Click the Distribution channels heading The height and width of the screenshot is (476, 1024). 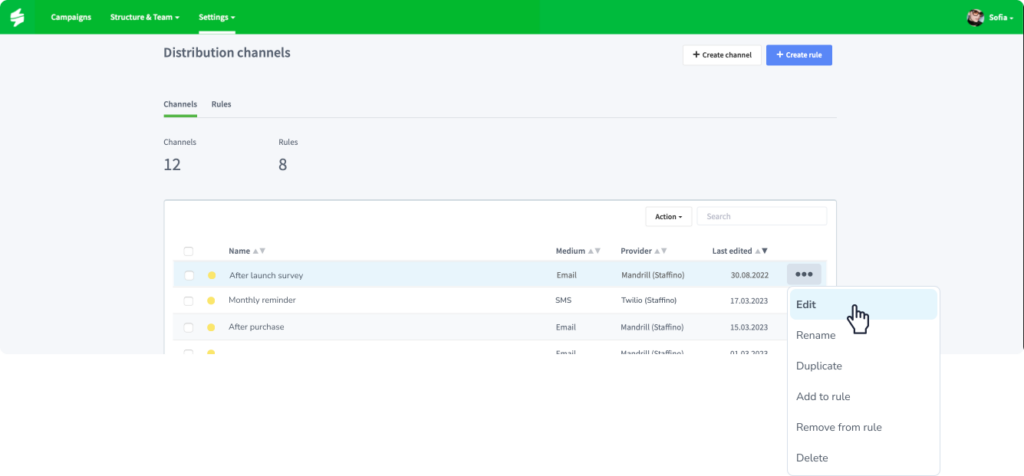[227, 53]
